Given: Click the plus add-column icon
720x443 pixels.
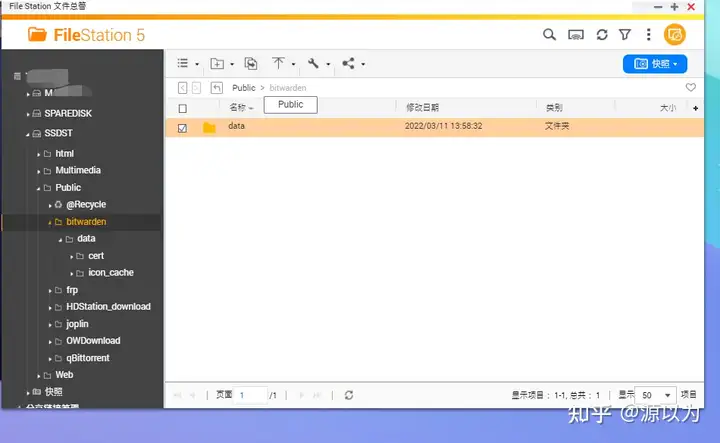Looking at the screenshot, I should pos(695,108).
